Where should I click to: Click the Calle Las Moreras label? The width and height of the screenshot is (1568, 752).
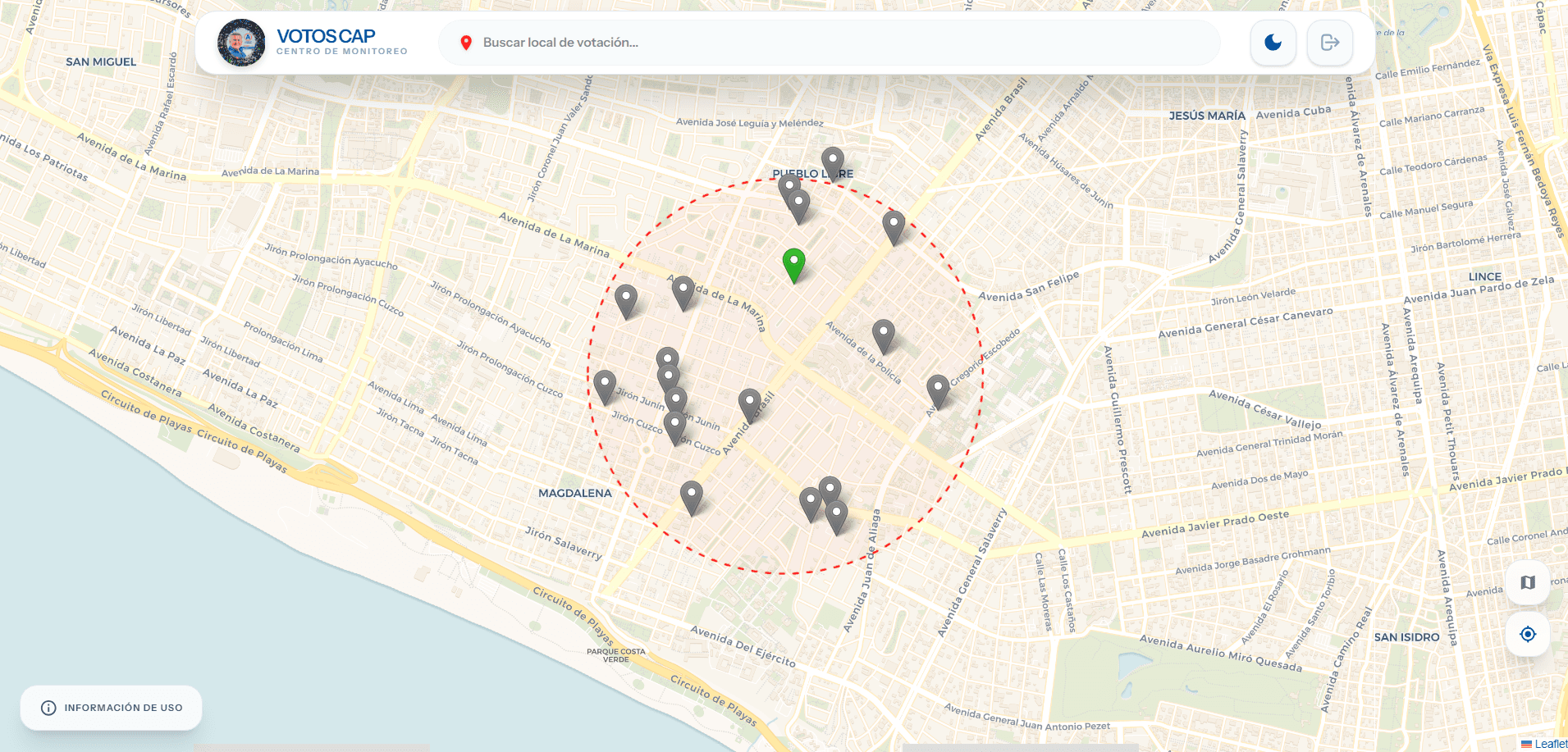[1044, 592]
